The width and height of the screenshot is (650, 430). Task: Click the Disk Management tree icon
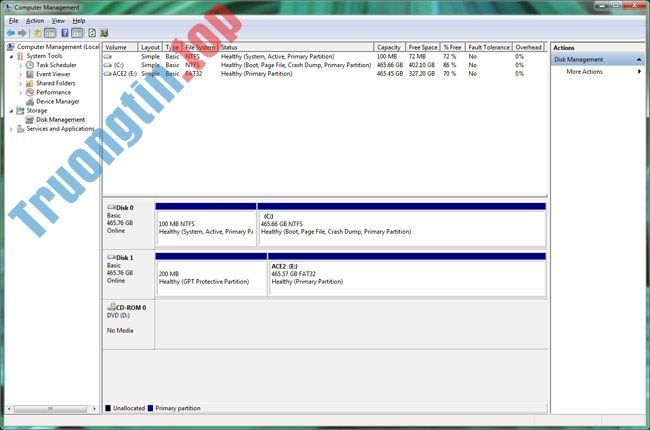(30, 120)
